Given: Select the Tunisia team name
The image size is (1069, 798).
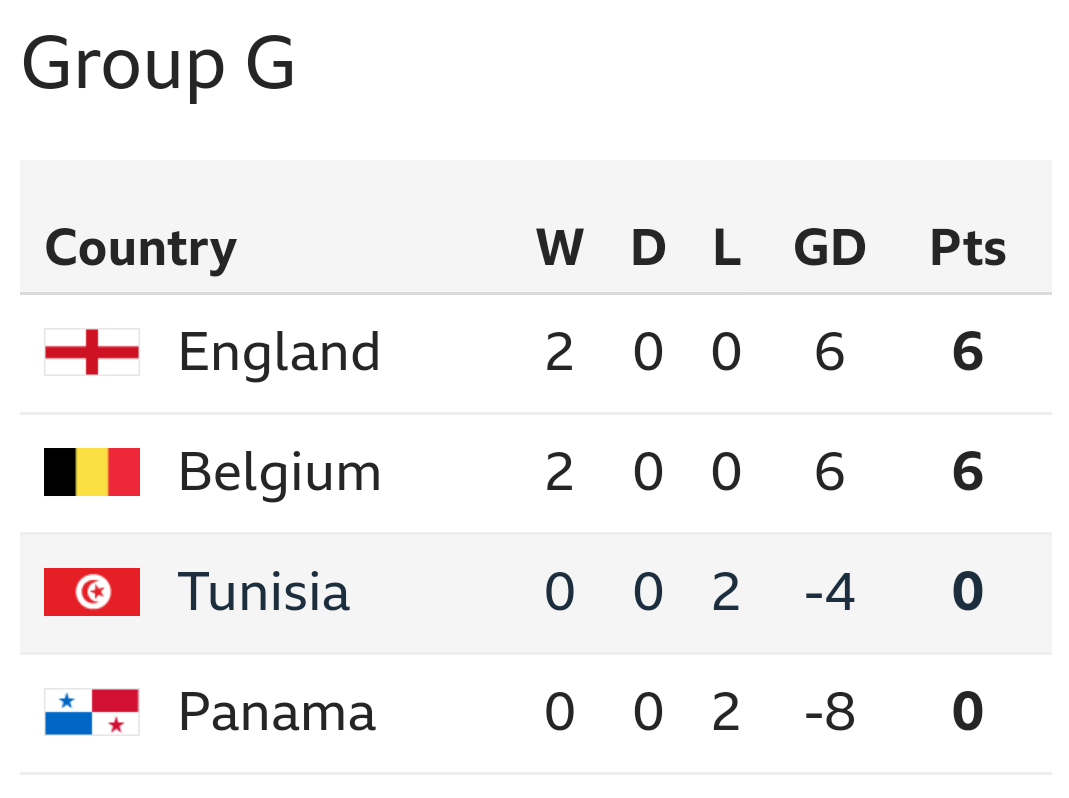Looking at the screenshot, I should click(x=263, y=592).
